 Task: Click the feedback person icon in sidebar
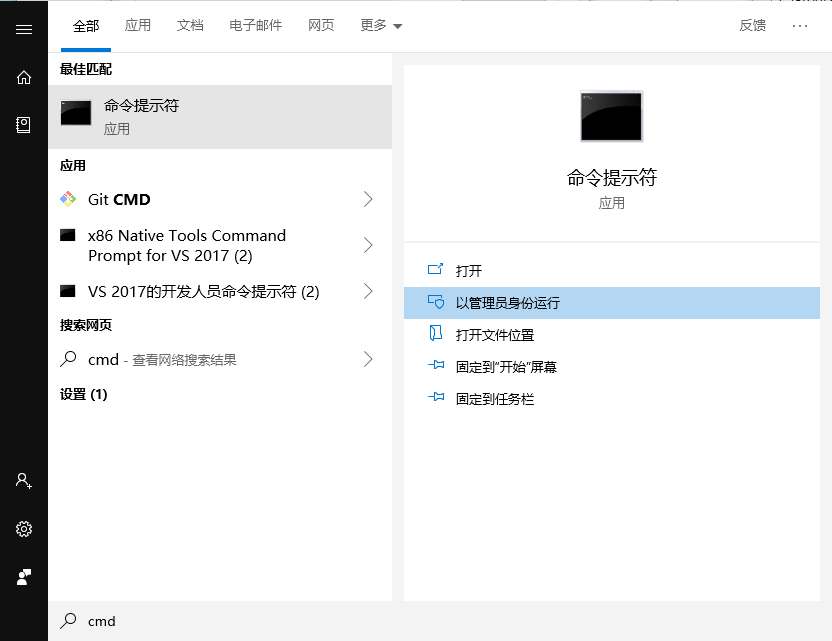click(24, 577)
